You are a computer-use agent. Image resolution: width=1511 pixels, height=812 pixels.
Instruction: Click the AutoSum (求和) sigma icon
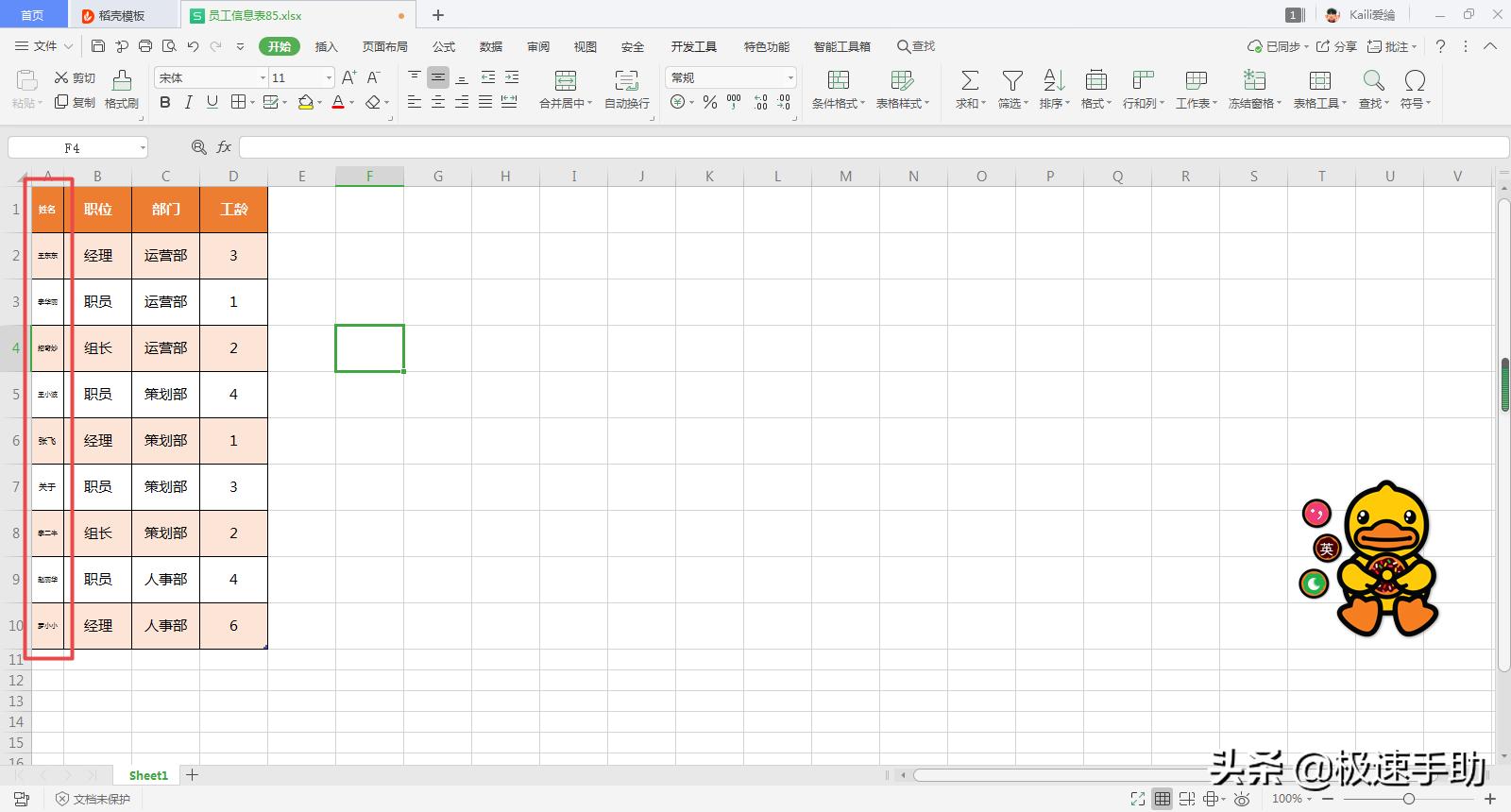(970, 81)
